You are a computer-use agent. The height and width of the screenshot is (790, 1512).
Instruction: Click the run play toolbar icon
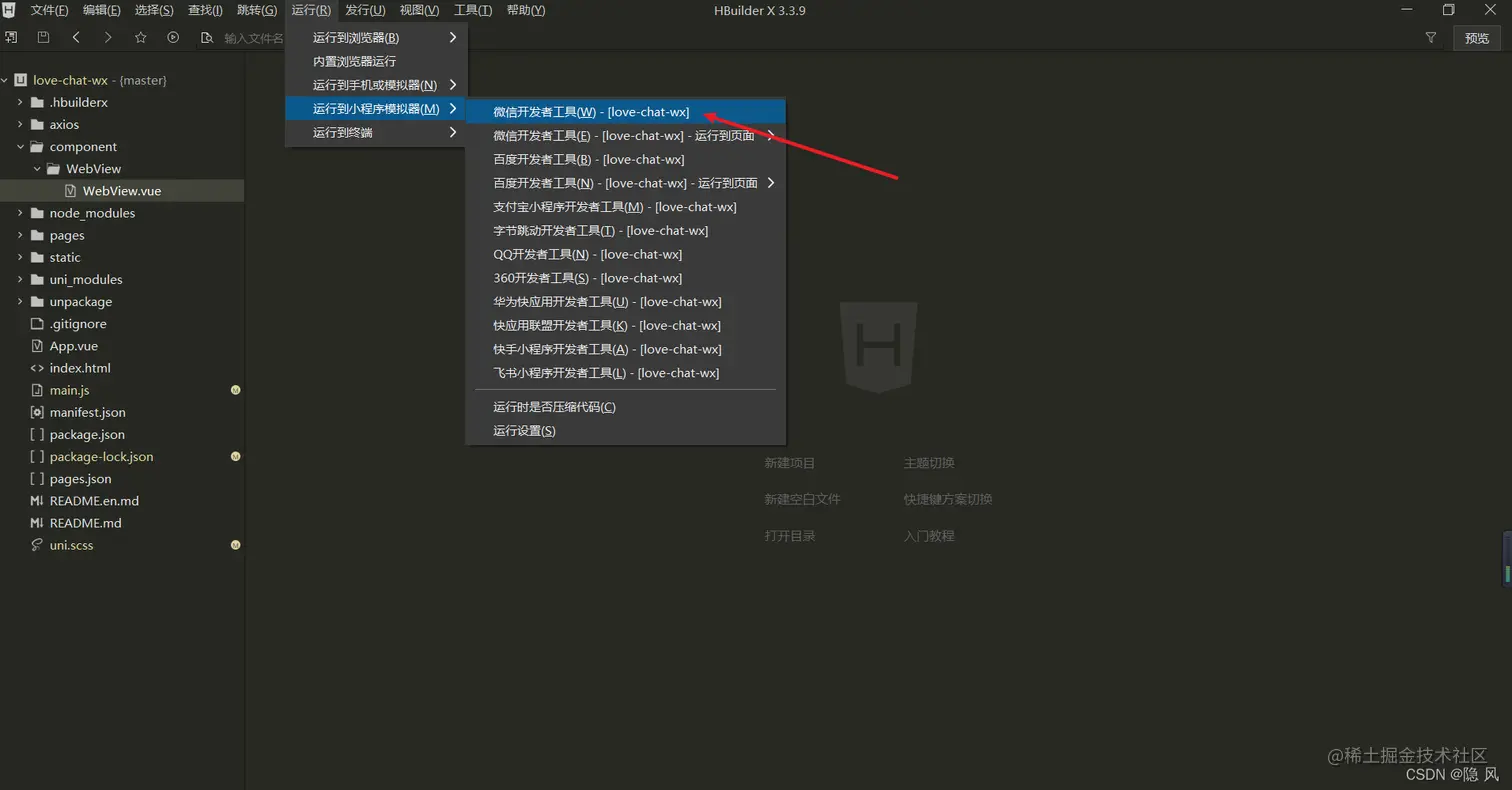(x=173, y=37)
